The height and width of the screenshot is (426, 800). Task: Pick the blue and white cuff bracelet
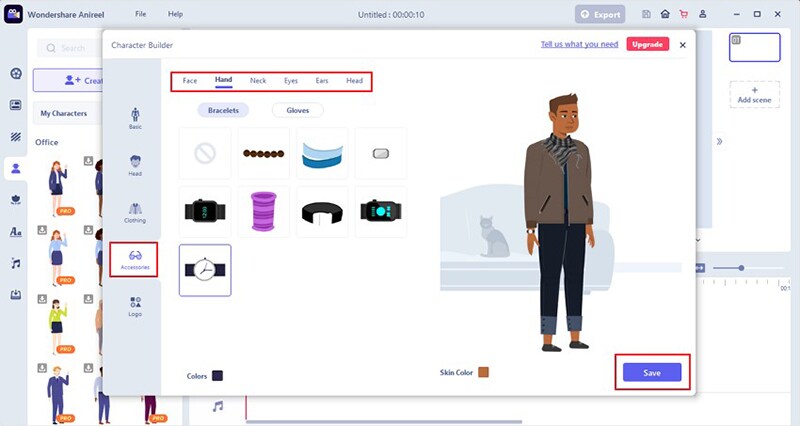click(322, 153)
